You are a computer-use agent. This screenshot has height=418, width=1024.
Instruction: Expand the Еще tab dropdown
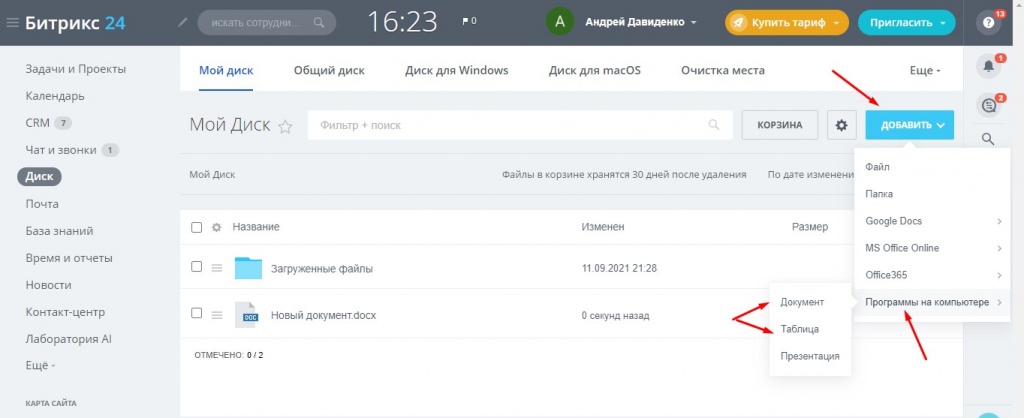[x=925, y=71]
